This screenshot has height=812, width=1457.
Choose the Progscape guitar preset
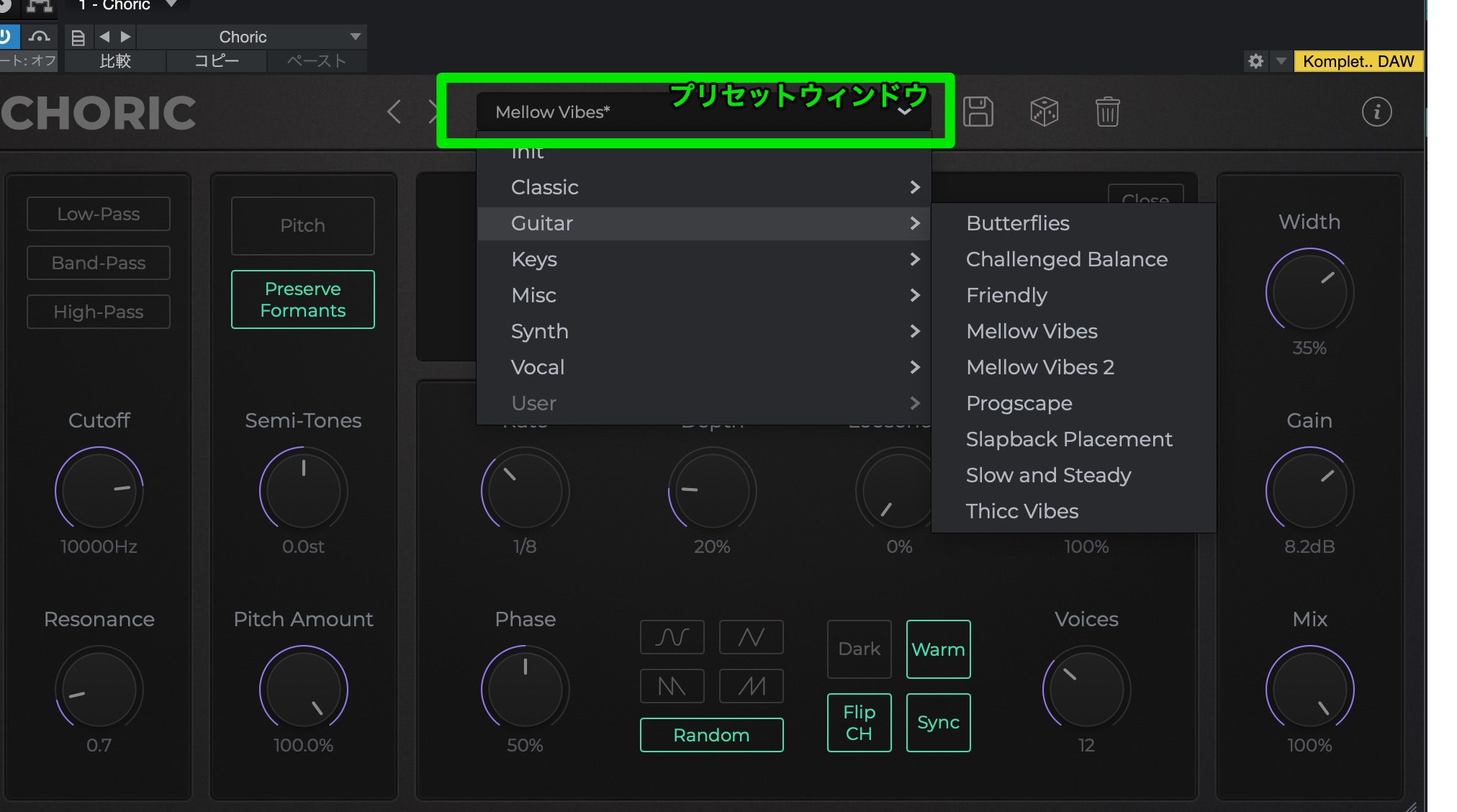tap(1019, 403)
